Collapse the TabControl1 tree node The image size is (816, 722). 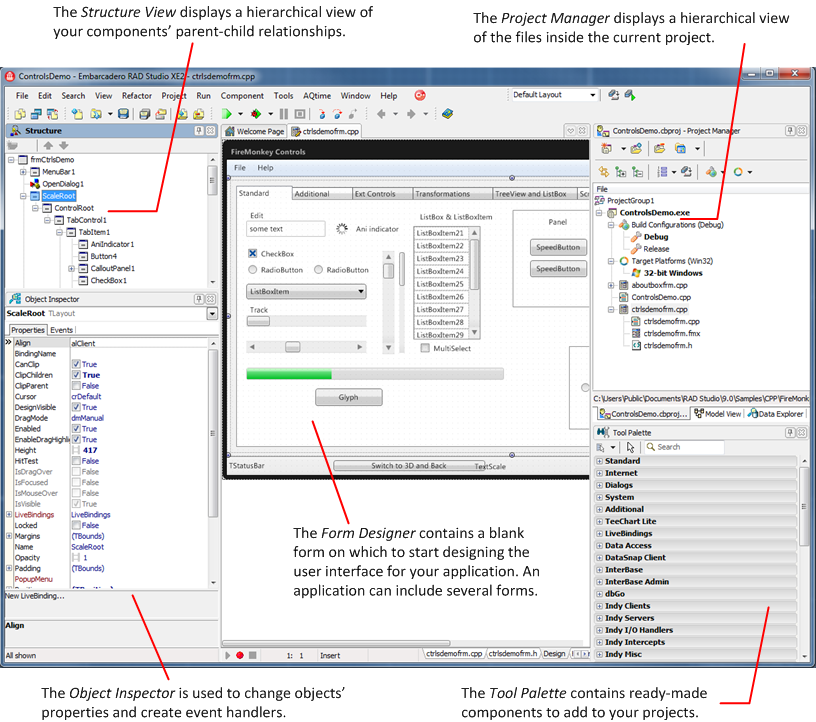[47, 220]
